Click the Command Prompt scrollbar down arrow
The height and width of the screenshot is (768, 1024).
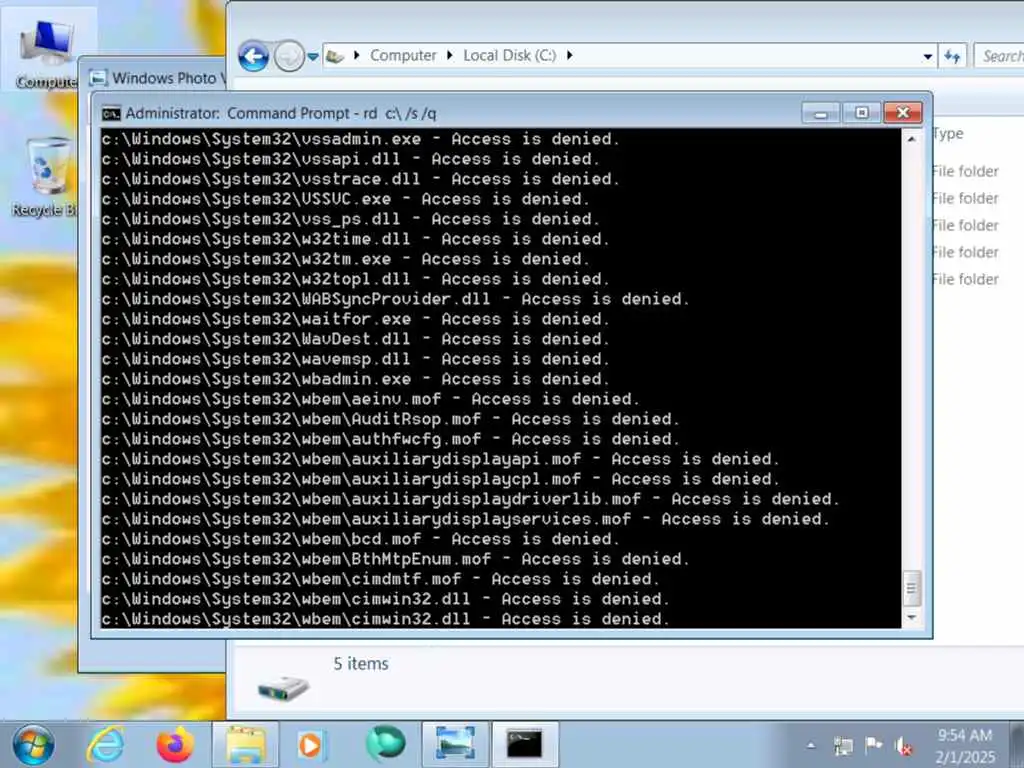pos(912,617)
